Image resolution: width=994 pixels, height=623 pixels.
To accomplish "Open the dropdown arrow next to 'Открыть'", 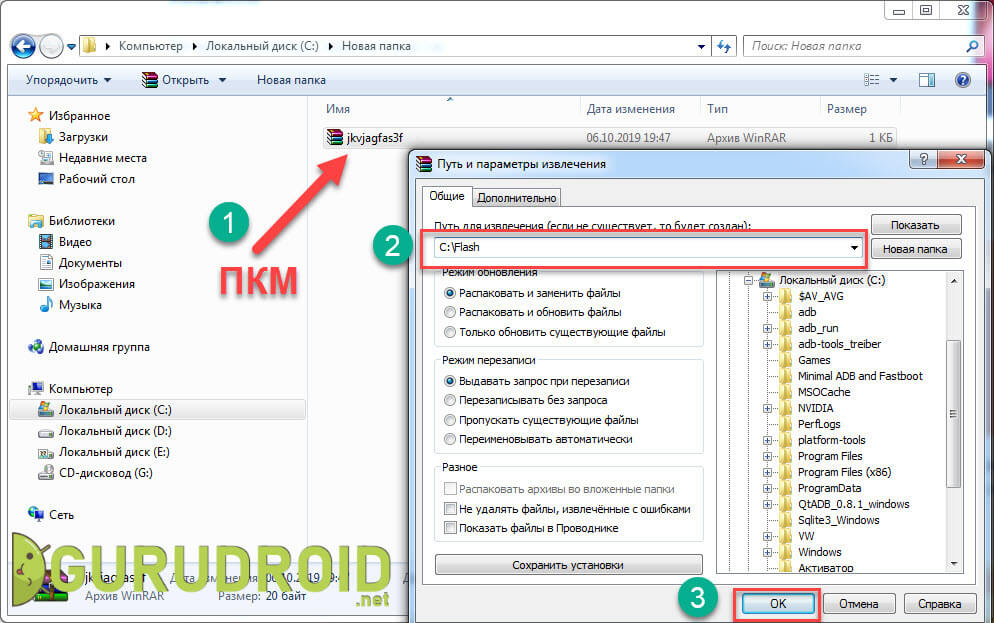I will click(222, 80).
